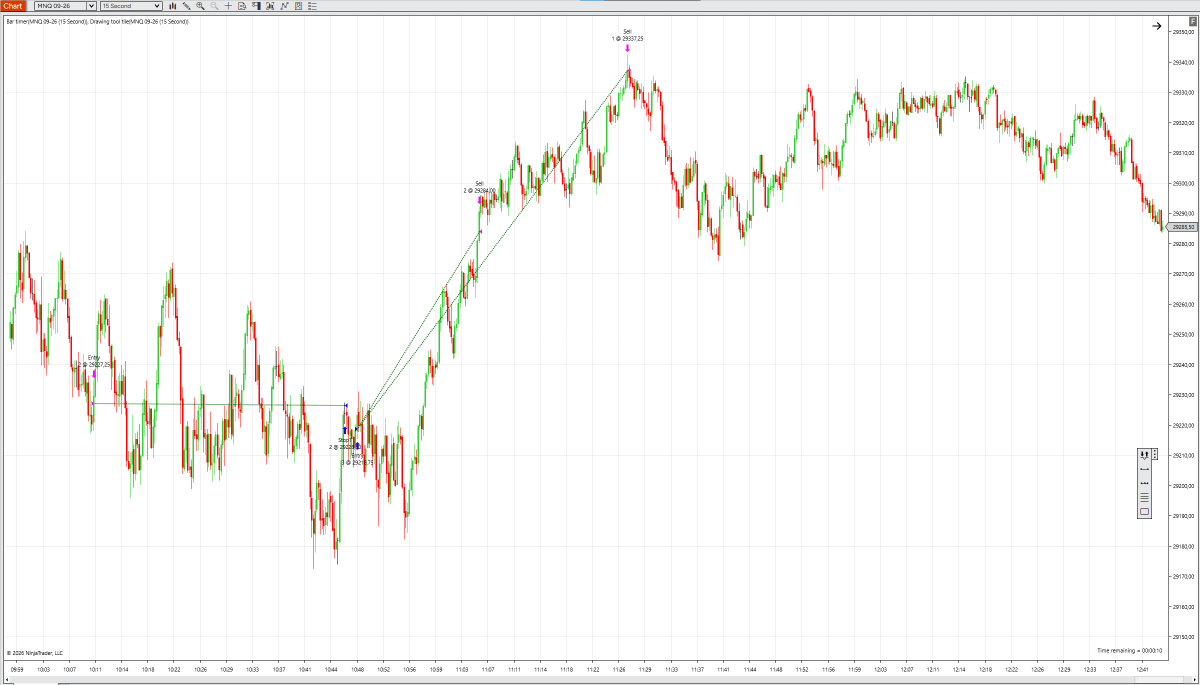Click the 10:48 time axis label
Viewport: 1200px width, 685px height.
(357, 669)
